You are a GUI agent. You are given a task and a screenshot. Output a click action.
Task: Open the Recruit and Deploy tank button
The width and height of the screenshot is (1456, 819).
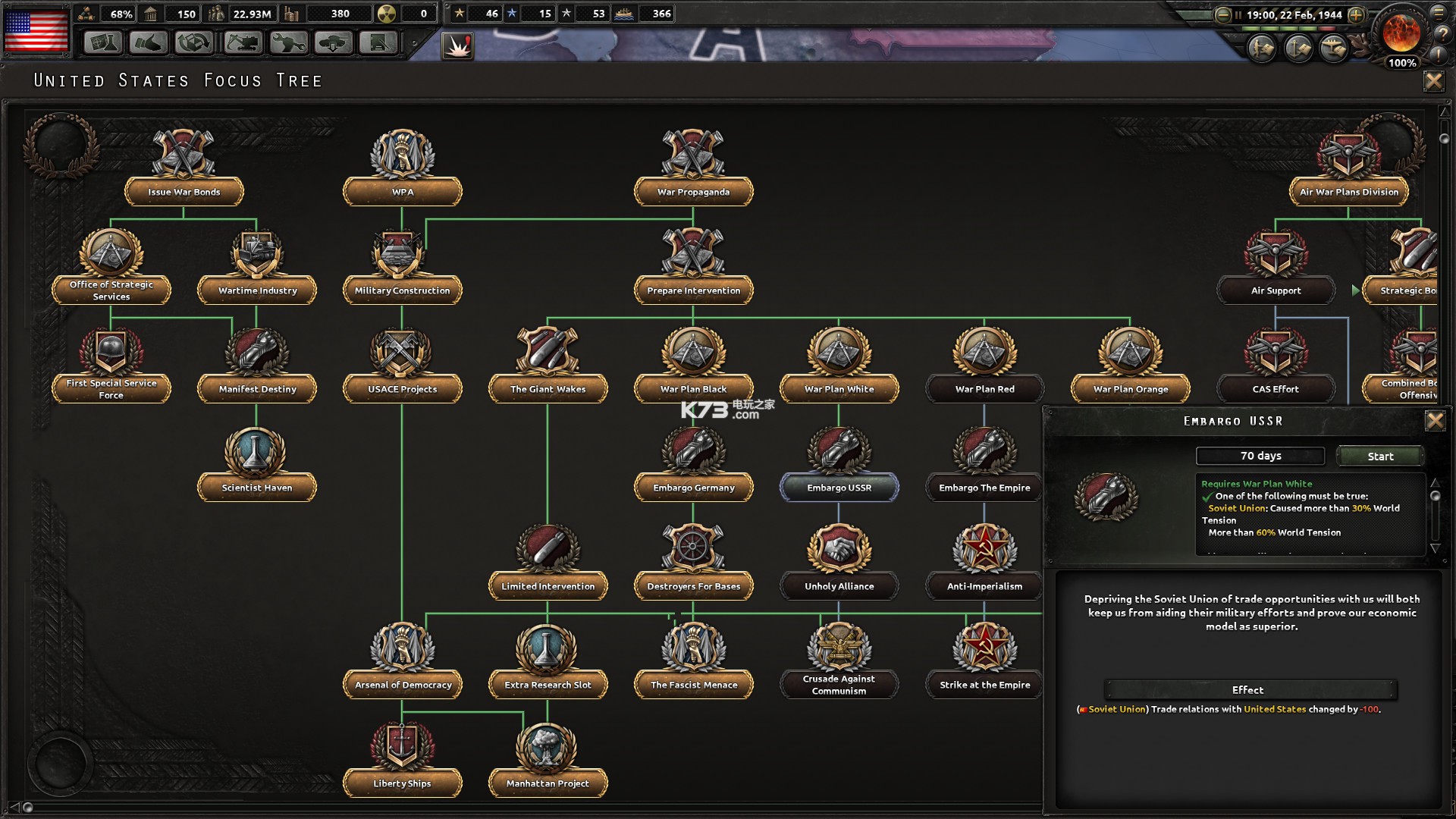point(334,42)
